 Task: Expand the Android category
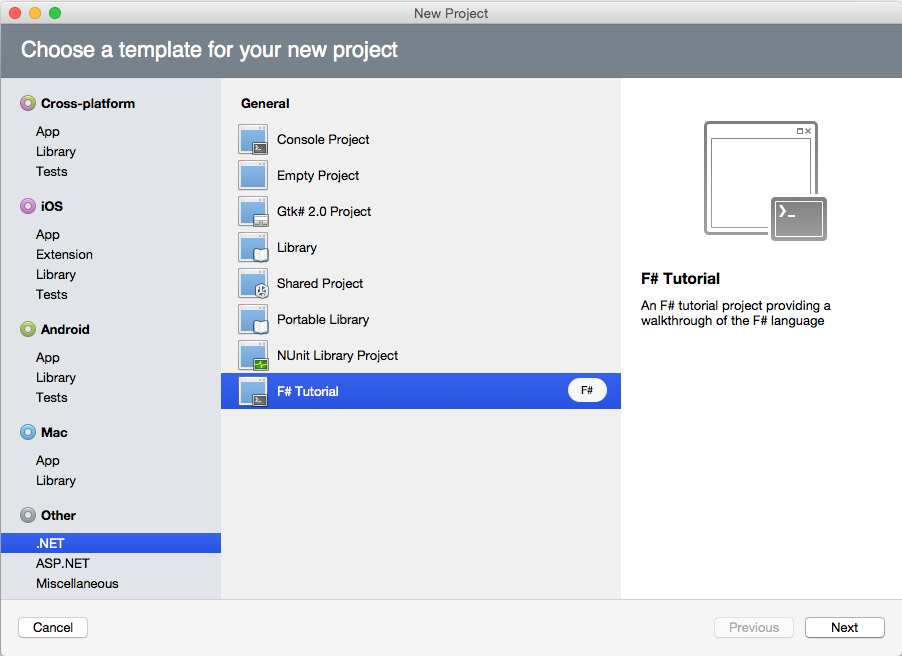[x=67, y=329]
